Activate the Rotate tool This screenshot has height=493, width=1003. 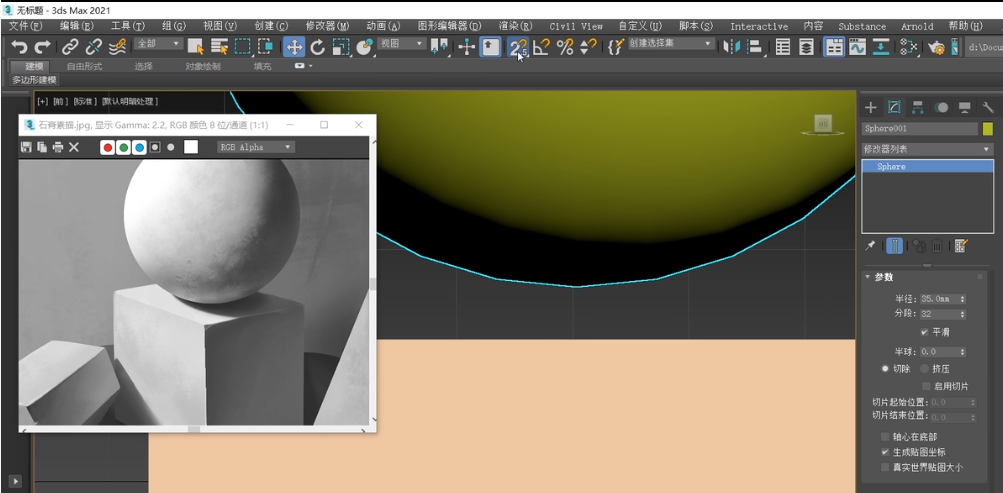tap(318, 47)
